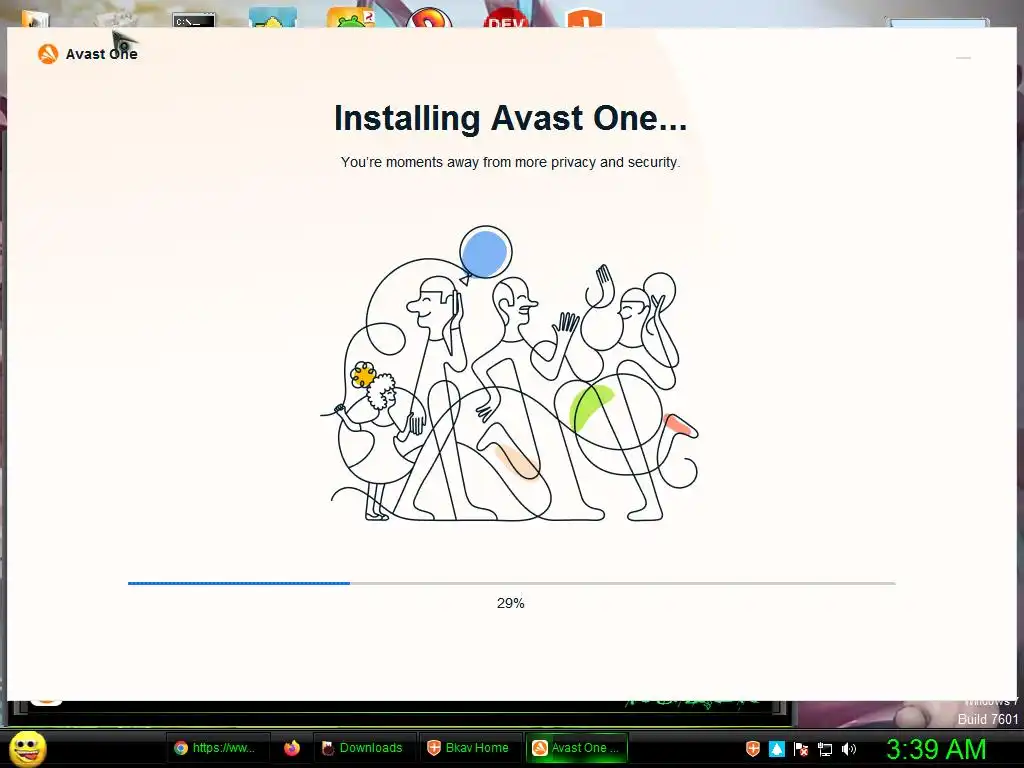
Task: Open the Bkav shield tray icon
Action: point(753,748)
